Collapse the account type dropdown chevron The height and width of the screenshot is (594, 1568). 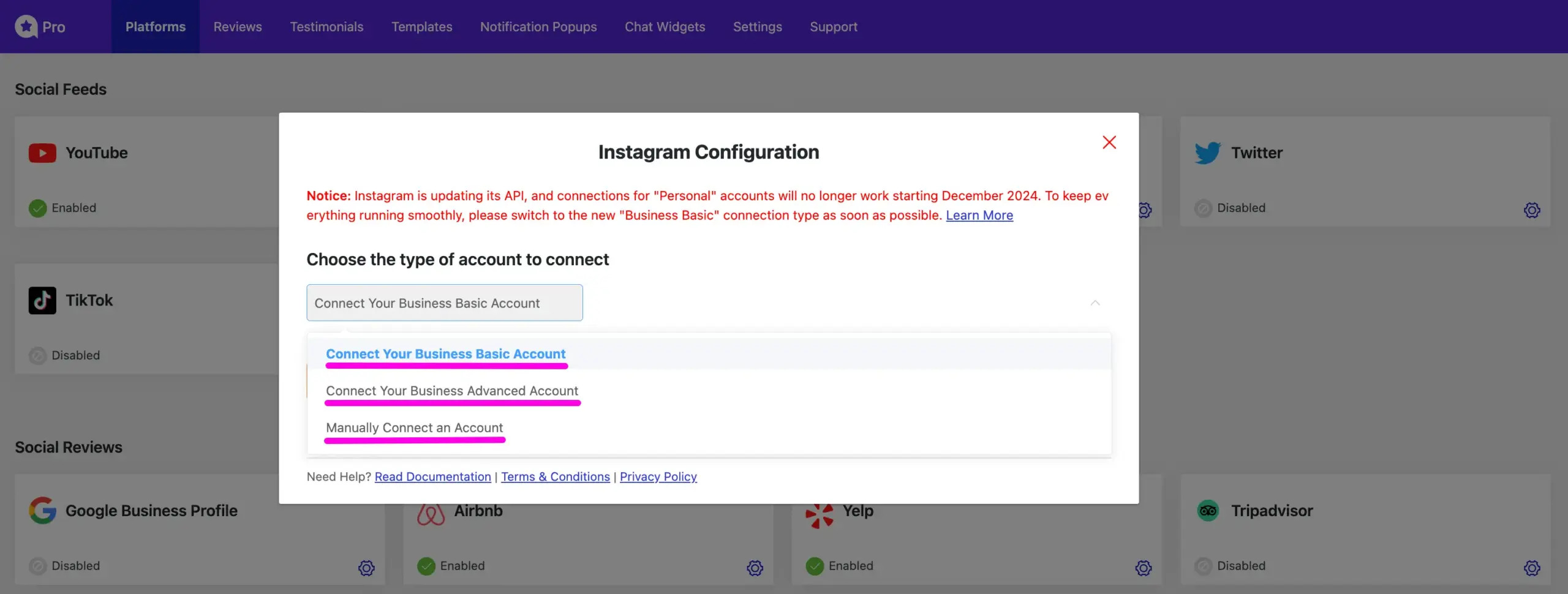point(1095,303)
